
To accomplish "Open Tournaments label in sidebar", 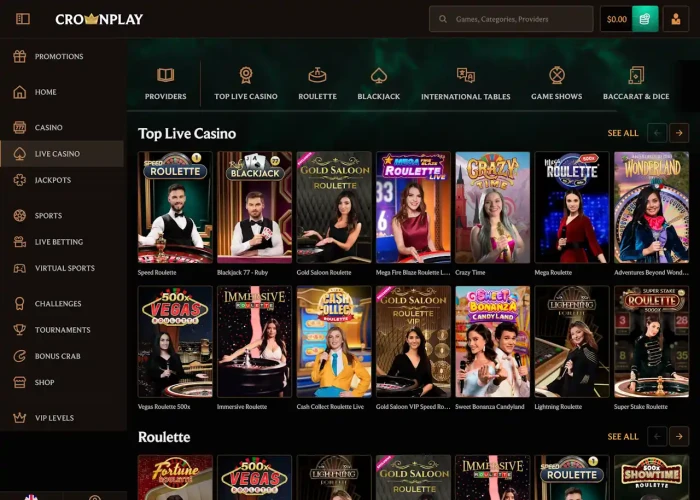I will [x=62, y=329].
